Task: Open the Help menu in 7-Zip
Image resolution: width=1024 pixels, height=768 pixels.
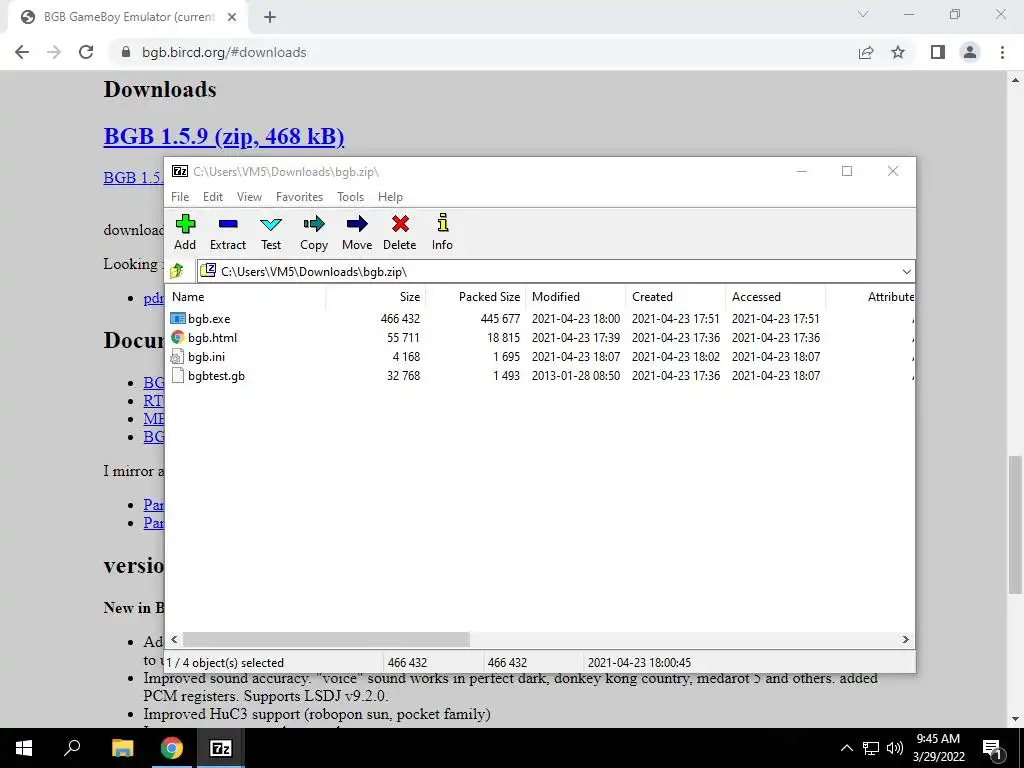Action: (x=390, y=197)
